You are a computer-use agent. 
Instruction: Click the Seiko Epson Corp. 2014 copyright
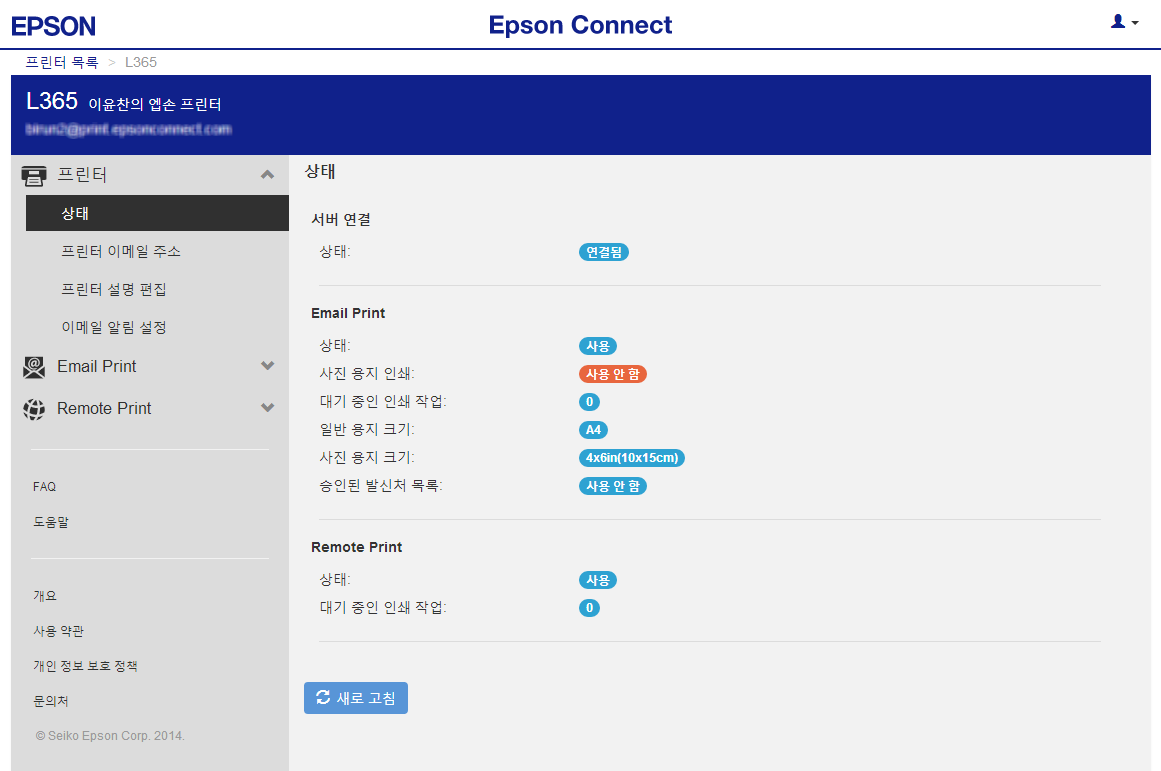click(110, 735)
